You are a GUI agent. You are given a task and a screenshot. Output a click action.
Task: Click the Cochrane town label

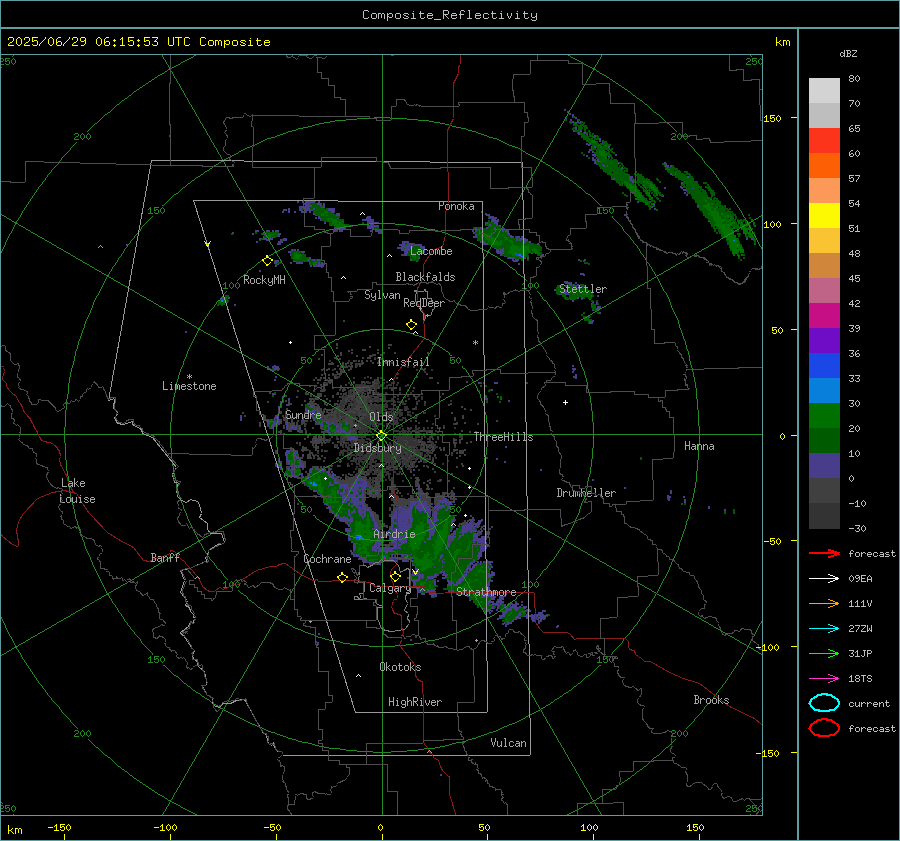tap(327, 559)
